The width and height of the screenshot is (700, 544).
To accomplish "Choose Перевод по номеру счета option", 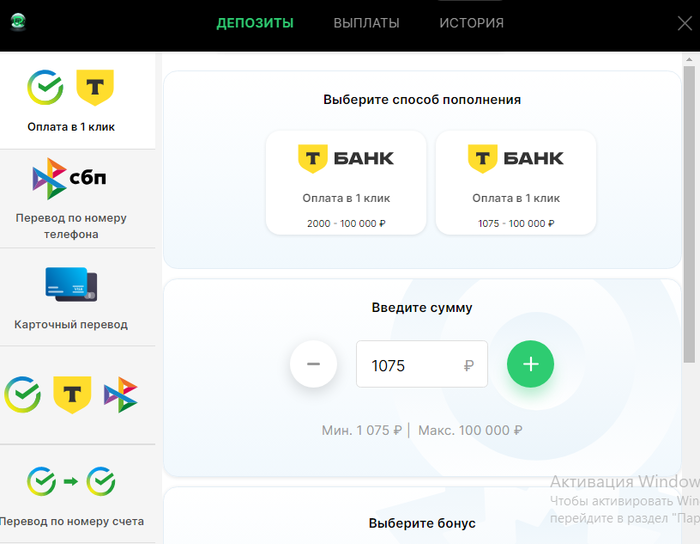I will pos(78,494).
